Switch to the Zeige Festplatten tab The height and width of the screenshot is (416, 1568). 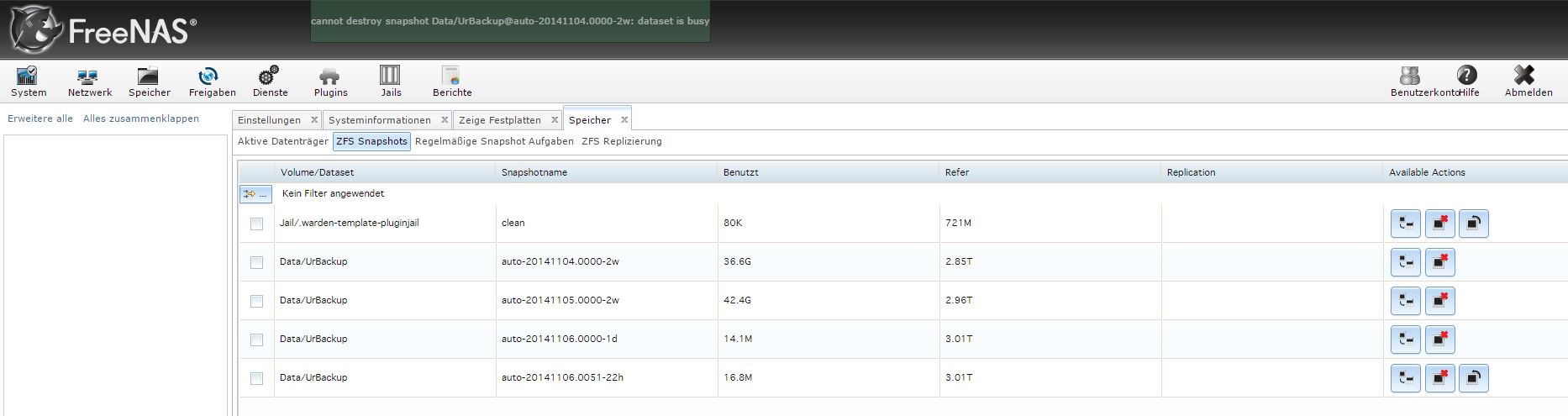click(x=500, y=120)
